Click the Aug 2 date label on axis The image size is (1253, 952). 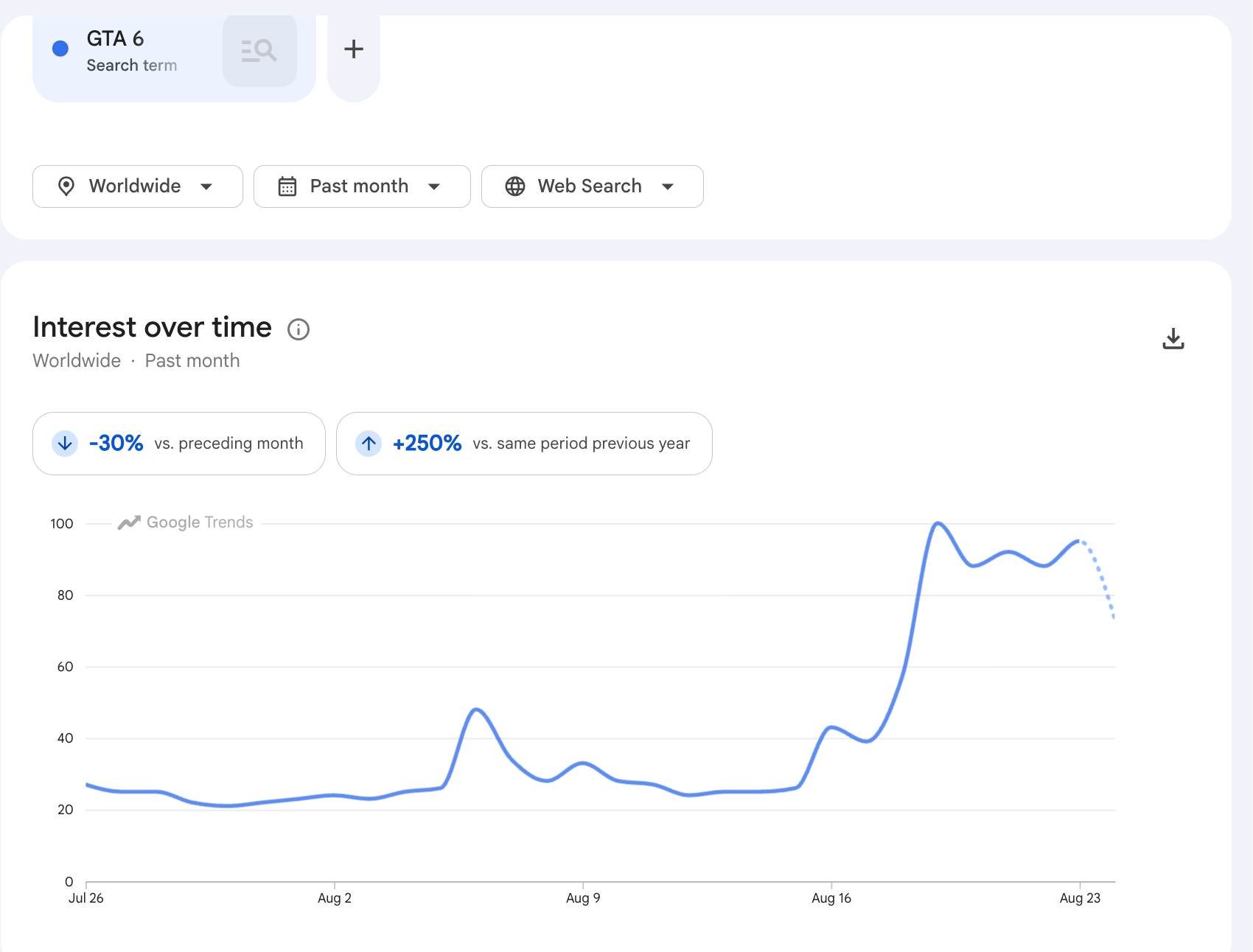tap(335, 898)
